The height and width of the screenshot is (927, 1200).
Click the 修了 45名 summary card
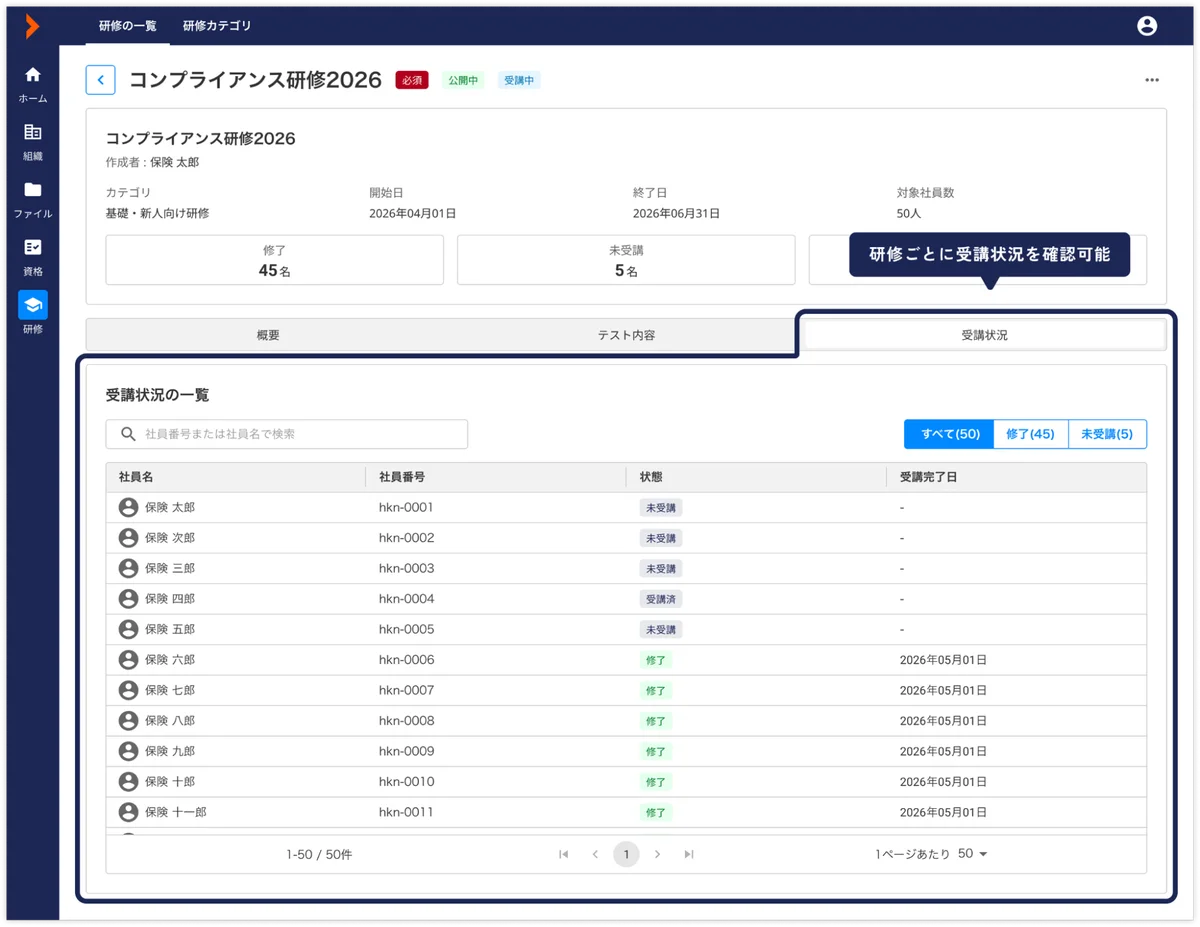274,260
